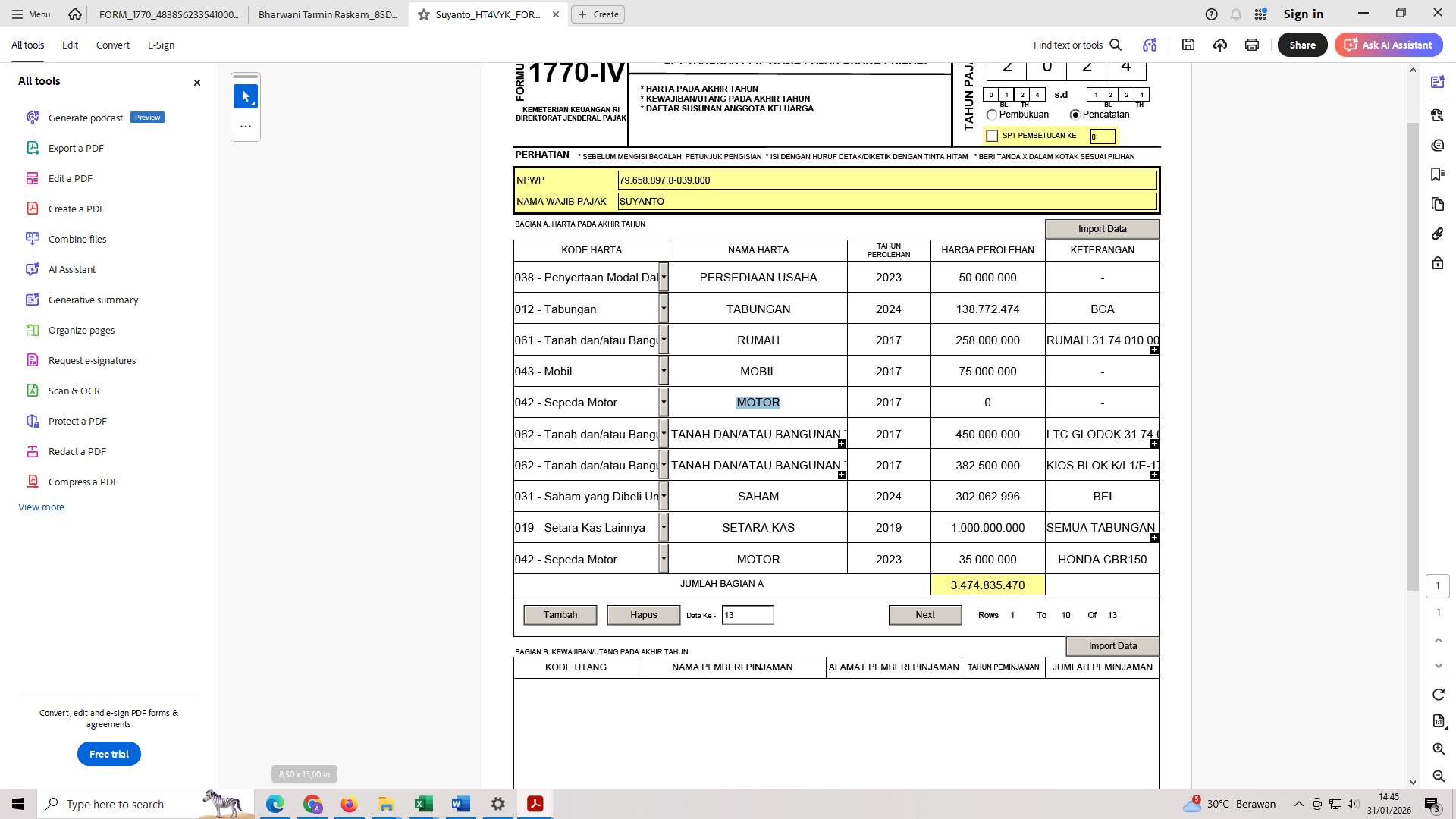Image resolution: width=1456 pixels, height=819 pixels.
Task: Select the Pembukuan radio button
Action: coord(992,115)
